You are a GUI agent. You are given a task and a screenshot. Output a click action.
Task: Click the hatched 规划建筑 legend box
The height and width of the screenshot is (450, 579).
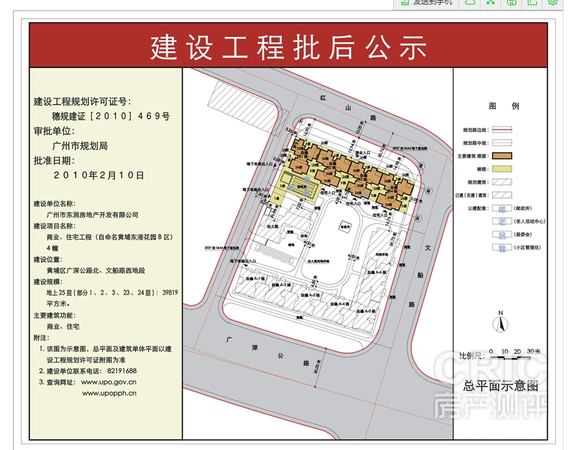(502, 182)
